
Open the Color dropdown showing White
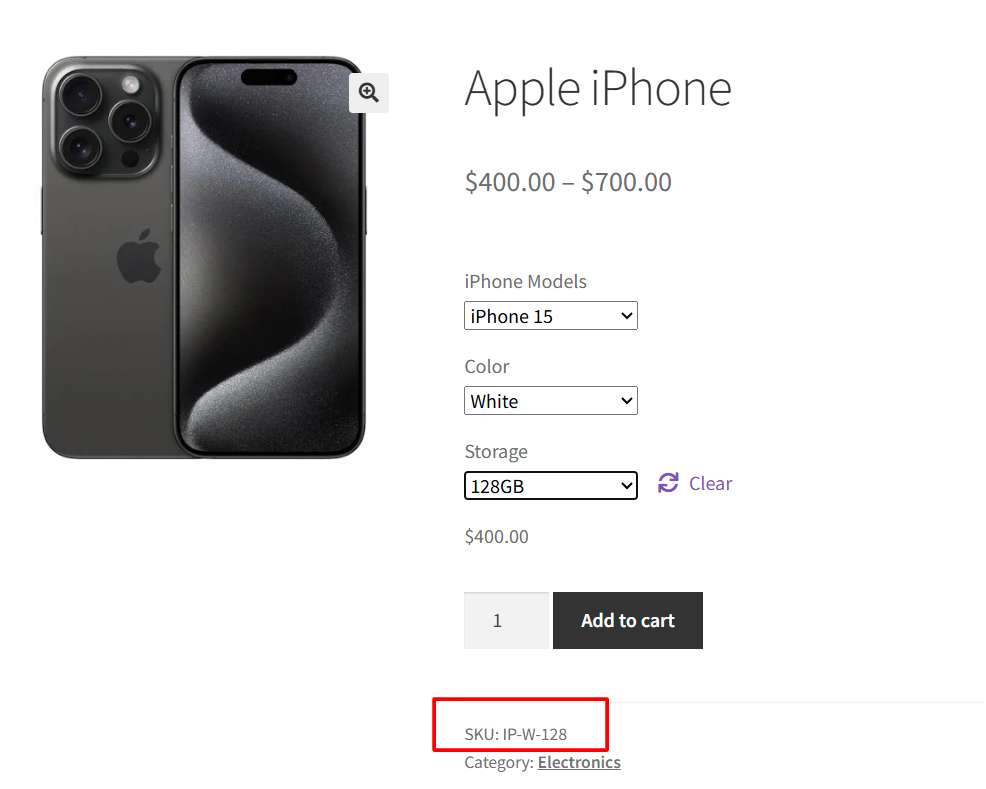(551, 401)
